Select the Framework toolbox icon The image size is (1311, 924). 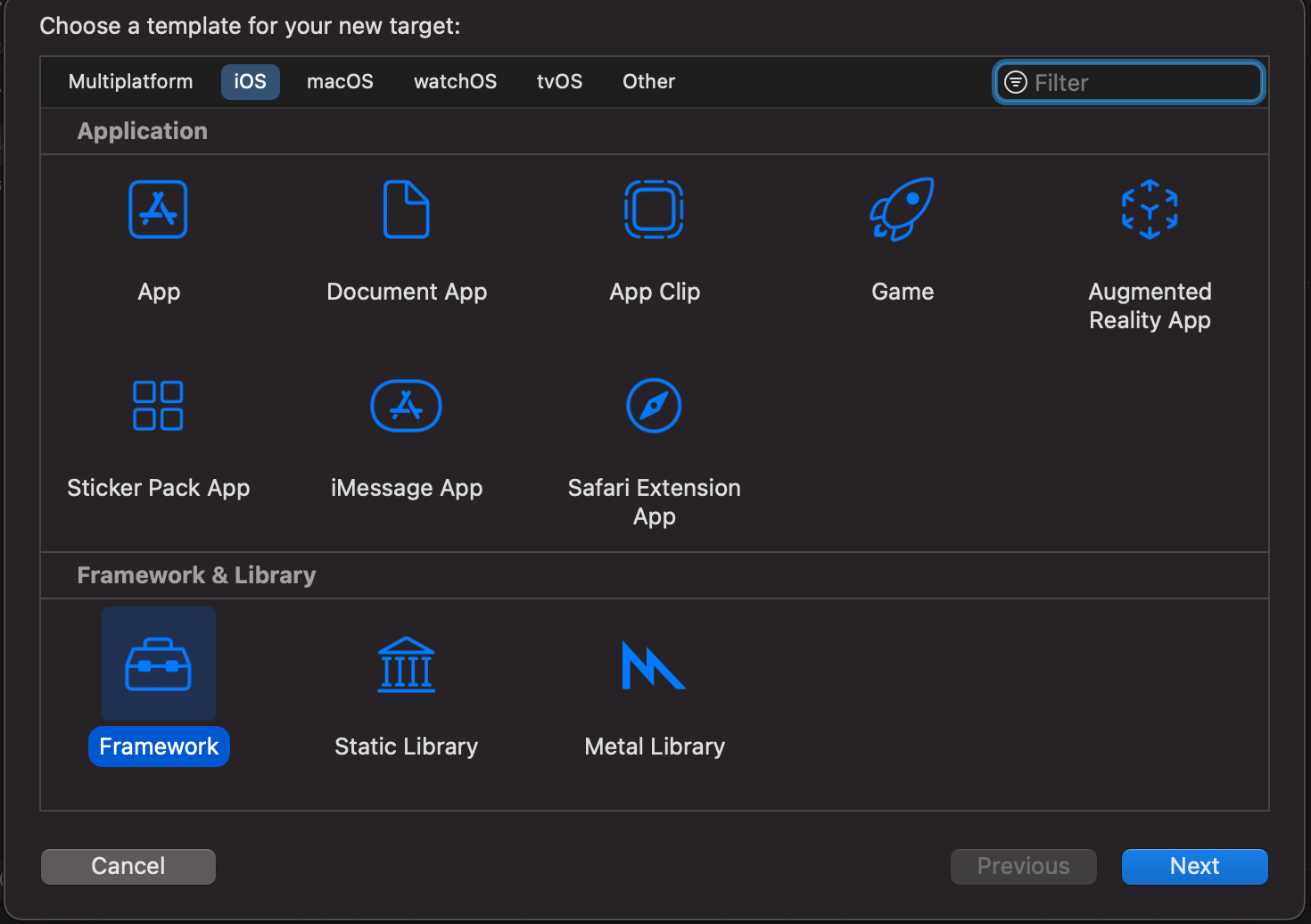[159, 664]
